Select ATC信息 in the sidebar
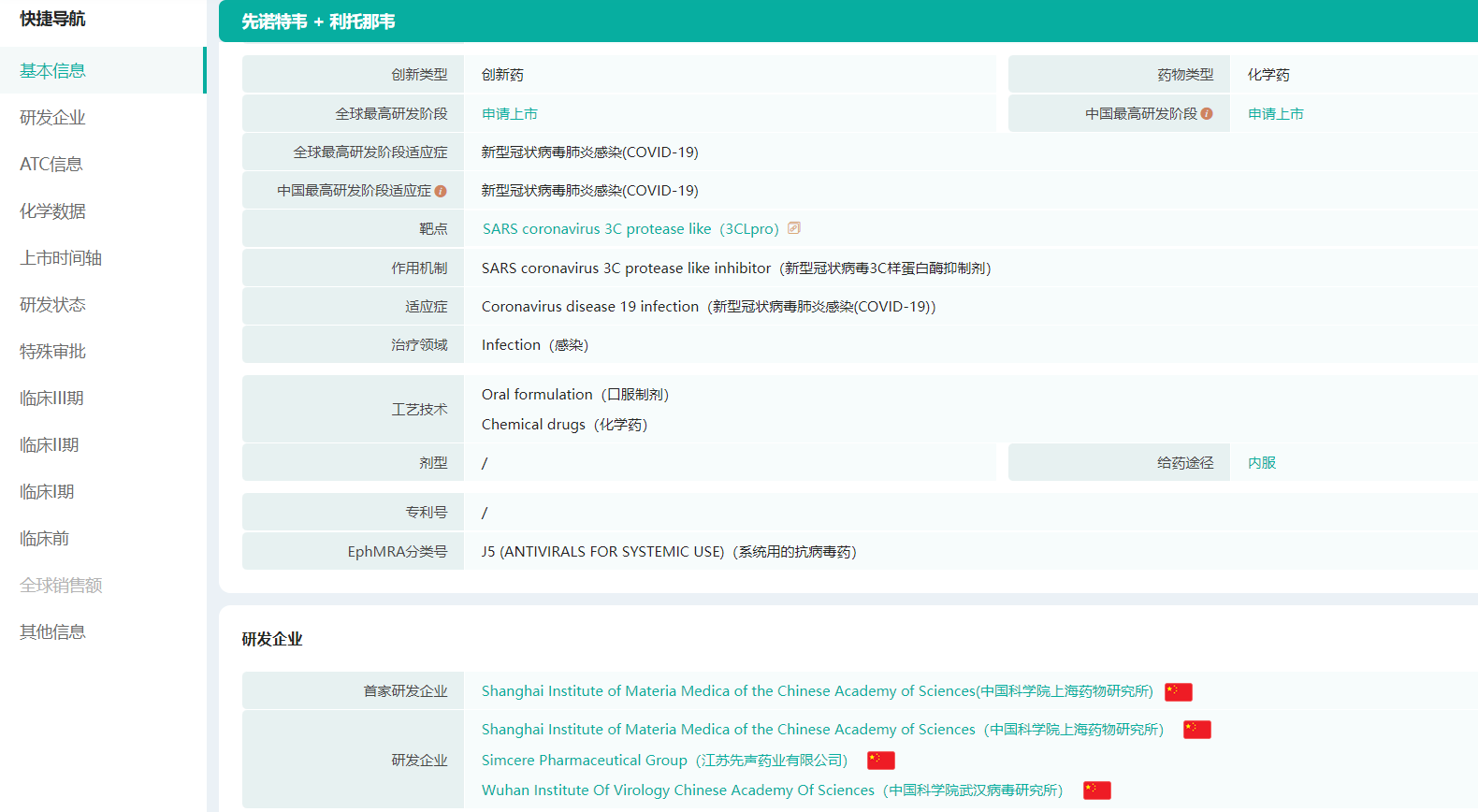 51,165
